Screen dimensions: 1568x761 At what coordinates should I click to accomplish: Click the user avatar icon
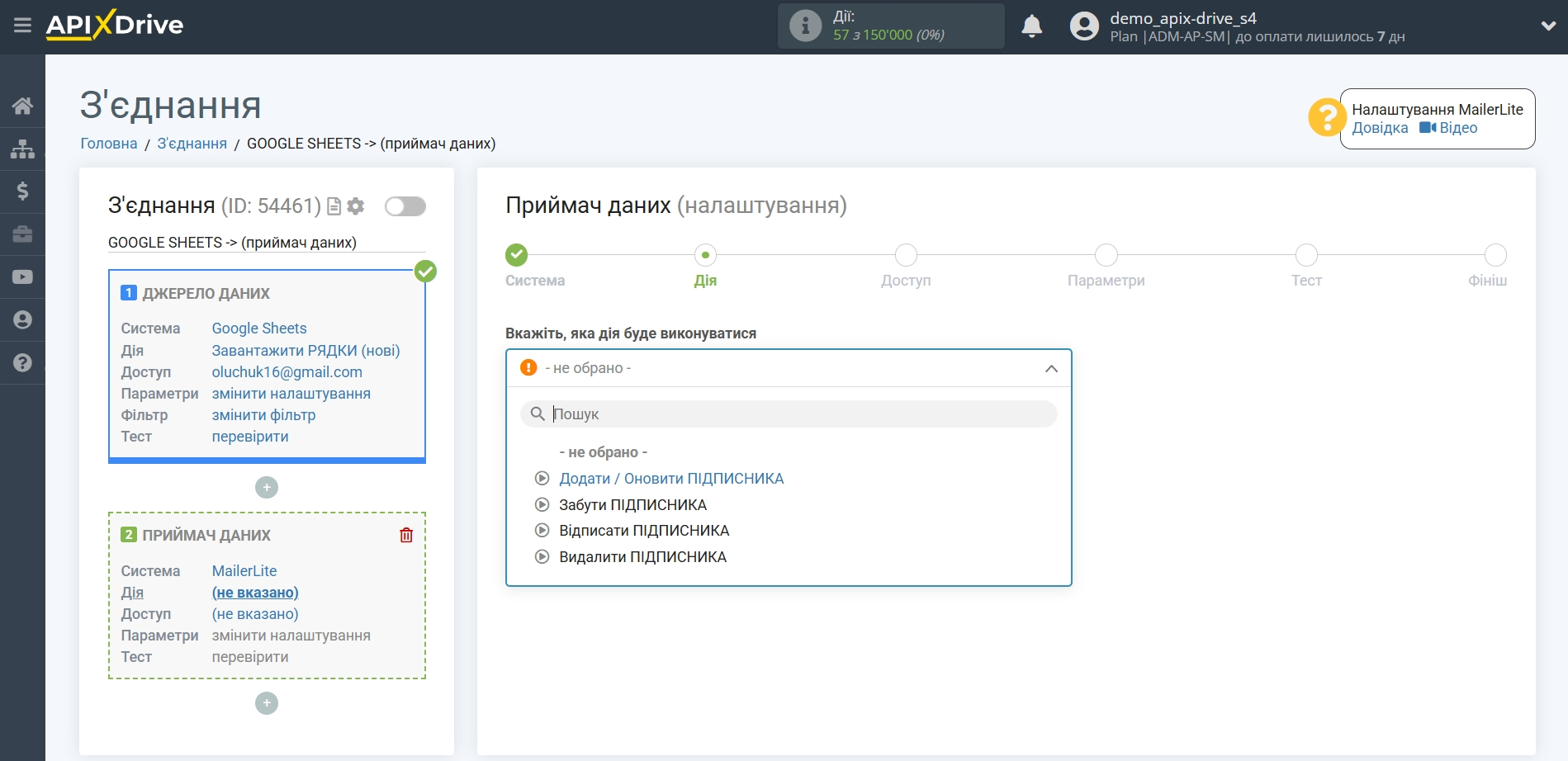[x=1084, y=26]
